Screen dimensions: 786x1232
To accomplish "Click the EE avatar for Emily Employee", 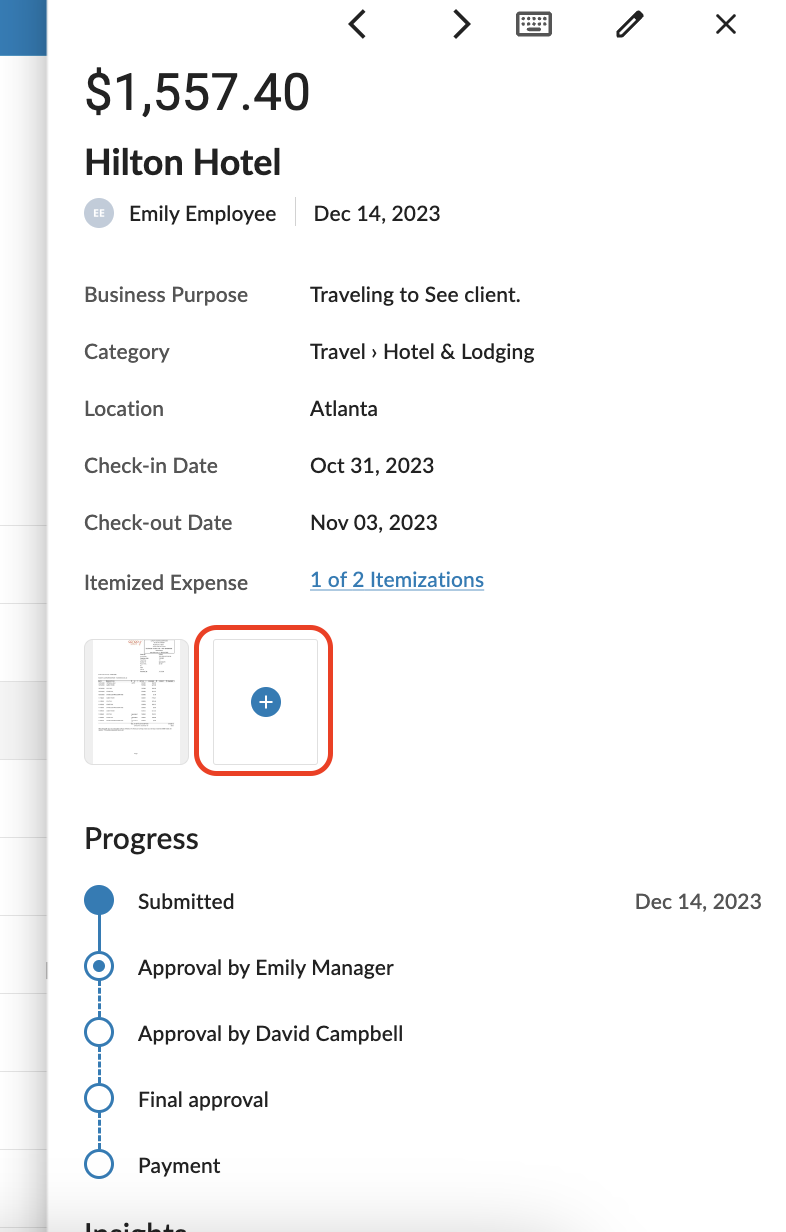I will 98,213.
